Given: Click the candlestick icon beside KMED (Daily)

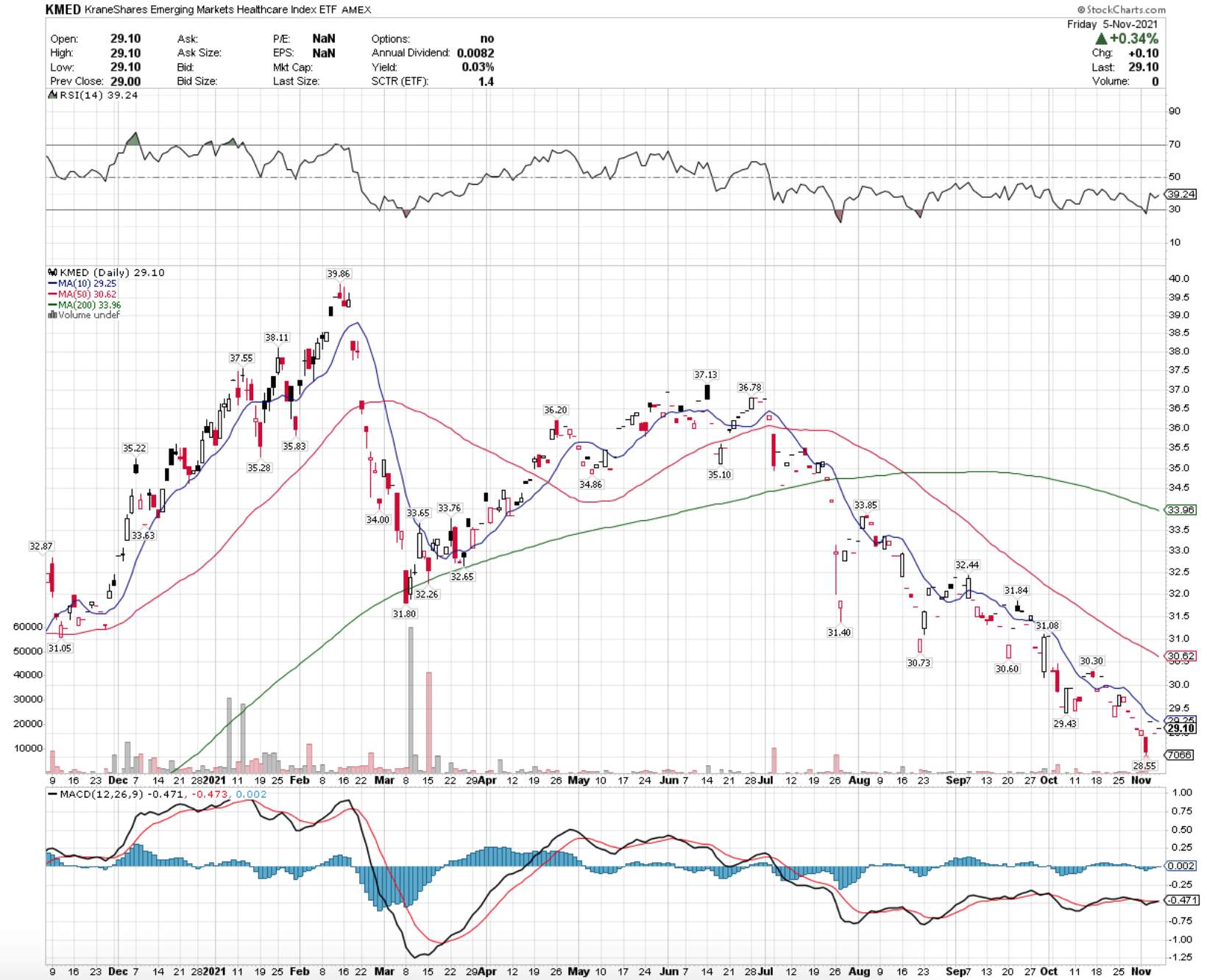Looking at the screenshot, I should (52, 272).
